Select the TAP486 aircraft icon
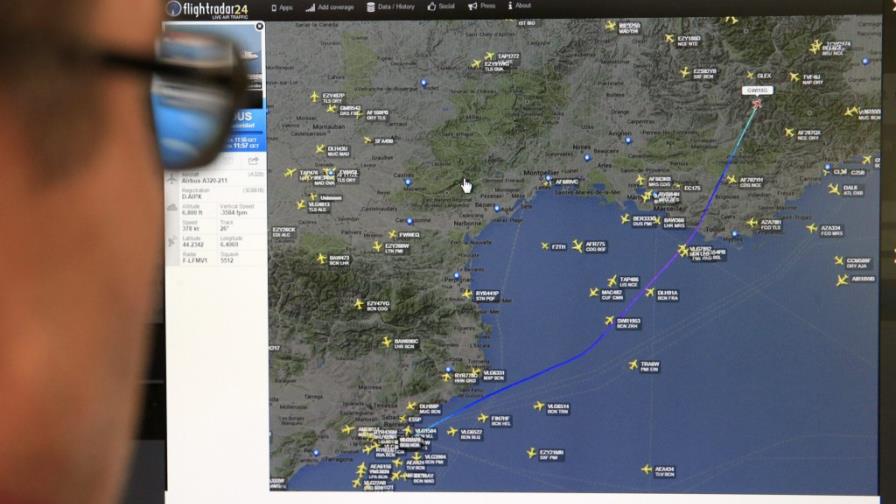The width and height of the screenshot is (896, 504). [x=611, y=281]
